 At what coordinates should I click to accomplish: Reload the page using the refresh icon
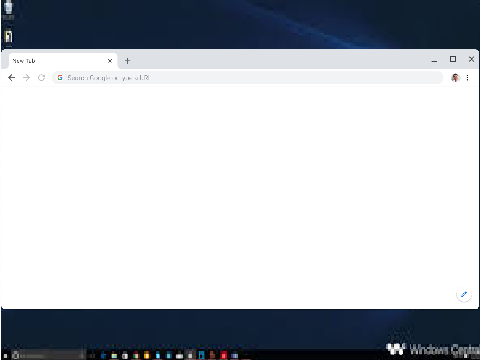[x=41, y=78]
